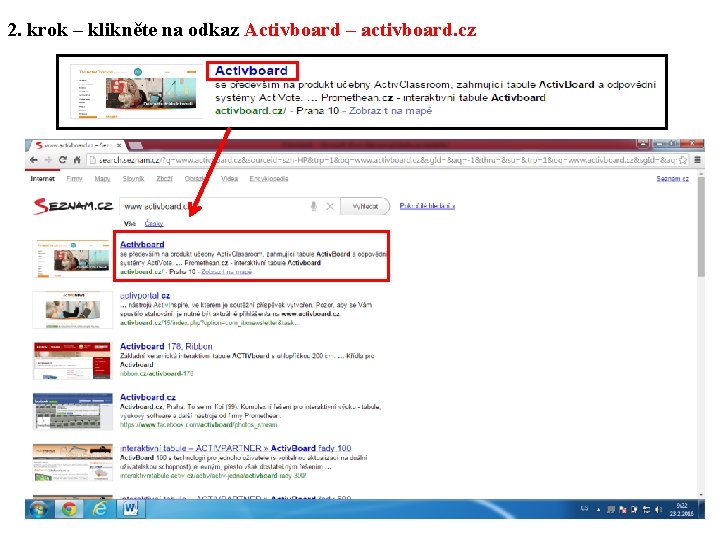Launch Internet Explorer from the taskbar
The width and height of the screenshot is (720, 540).
point(100,509)
